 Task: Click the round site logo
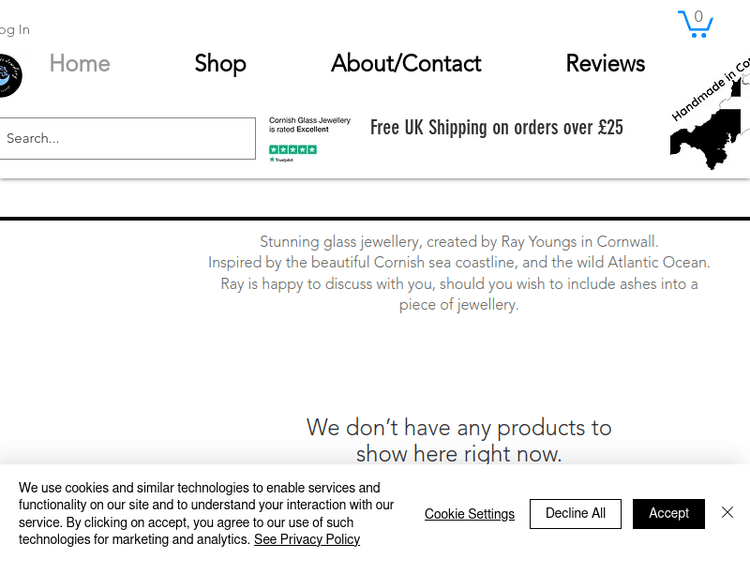pos(8,76)
